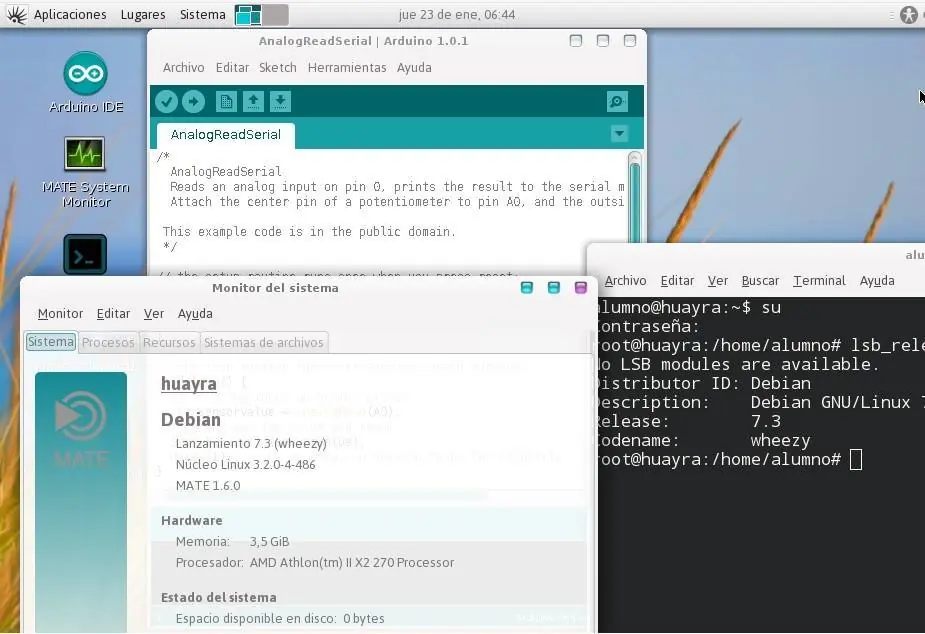Select the AnalogReadSerial sketch tab
925x634 pixels.
click(225, 134)
